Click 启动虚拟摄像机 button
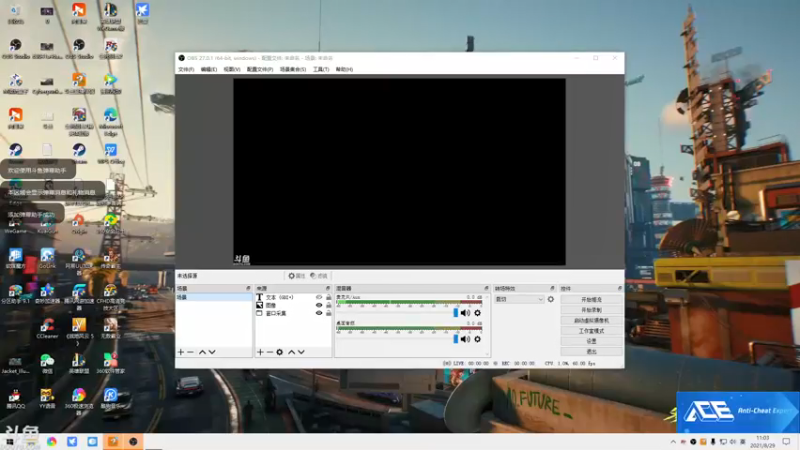800x450 pixels. [591, 320]
